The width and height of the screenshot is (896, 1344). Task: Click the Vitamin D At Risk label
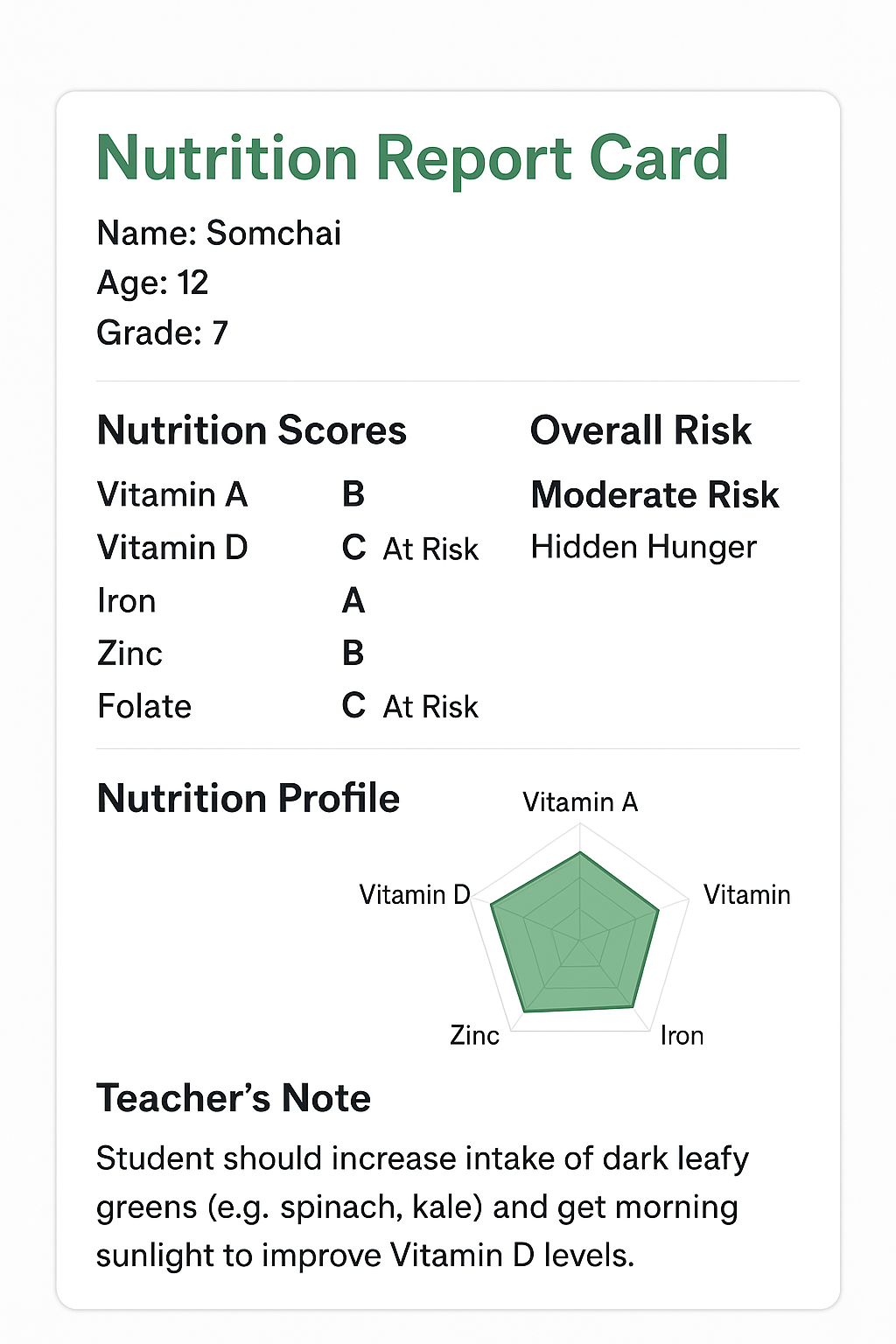(x=430, y=549)
